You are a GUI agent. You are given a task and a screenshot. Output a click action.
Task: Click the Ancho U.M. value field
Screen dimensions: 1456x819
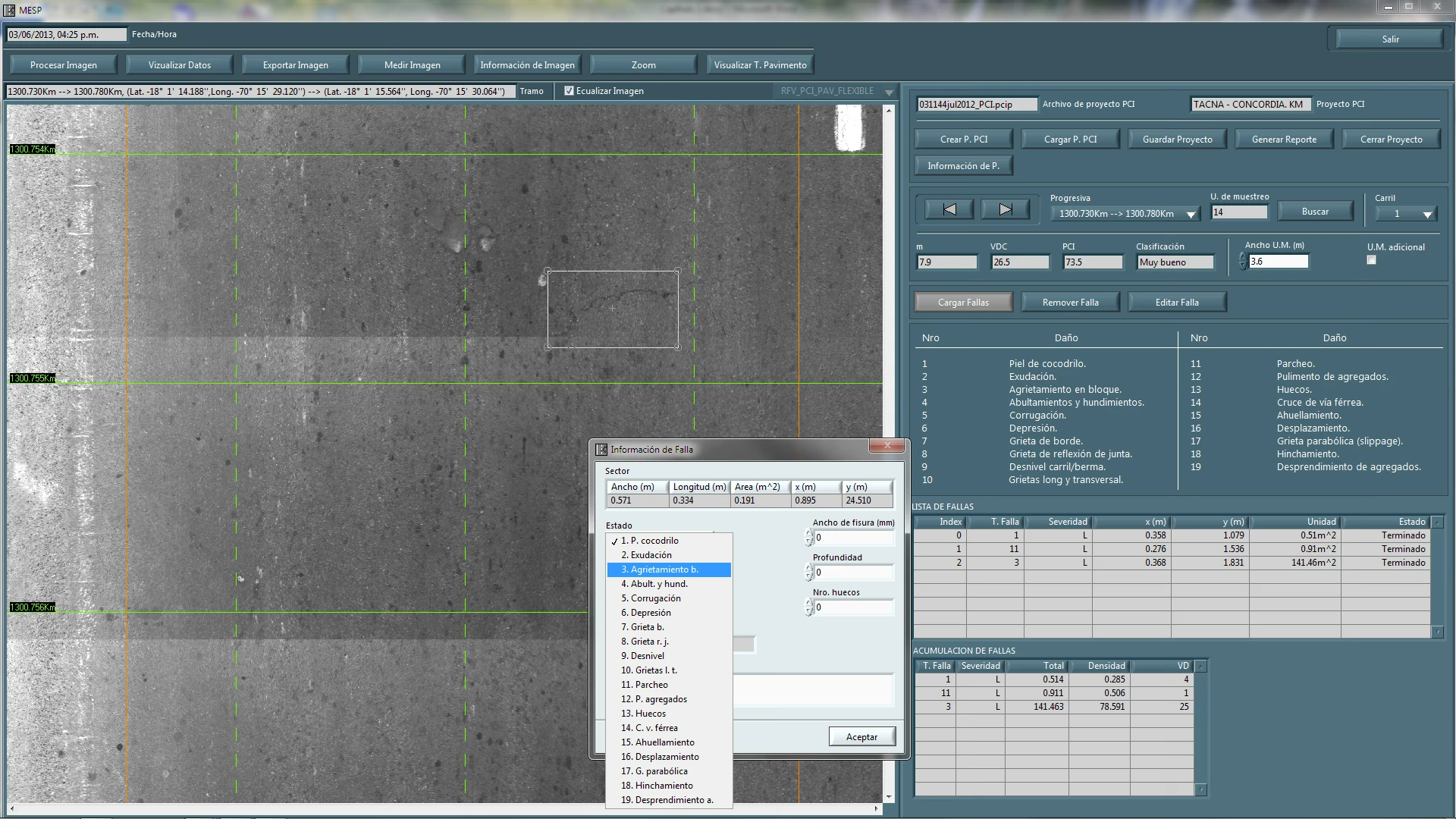click(1279, 262)
